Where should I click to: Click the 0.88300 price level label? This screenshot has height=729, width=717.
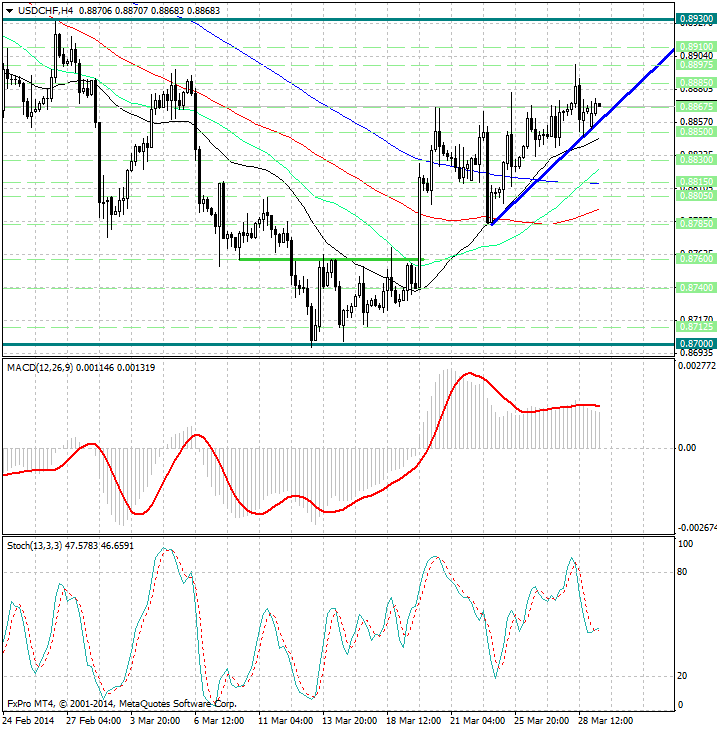coord(696,159)
